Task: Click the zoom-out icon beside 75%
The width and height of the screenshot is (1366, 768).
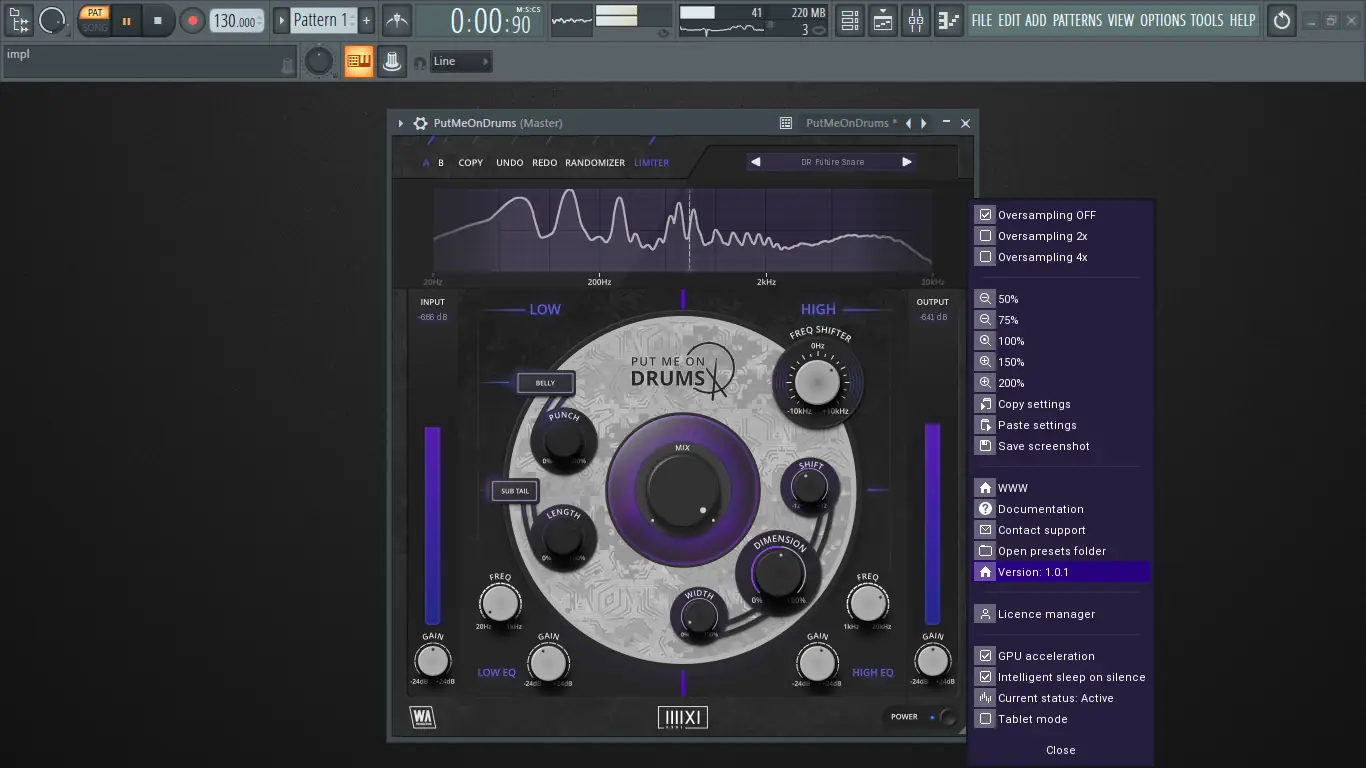Action: (986, 320)
